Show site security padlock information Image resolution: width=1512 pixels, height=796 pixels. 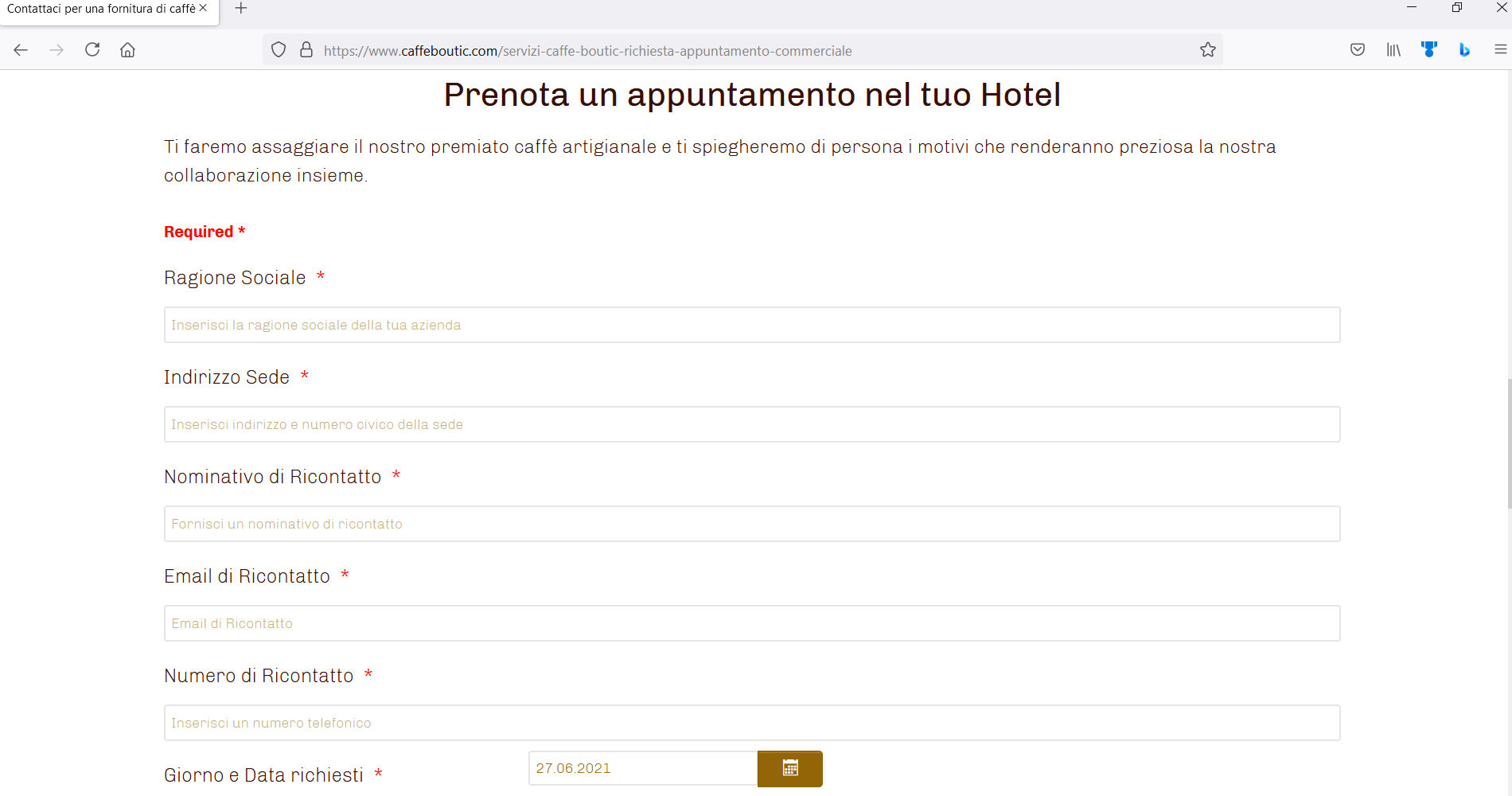(306, 50)
